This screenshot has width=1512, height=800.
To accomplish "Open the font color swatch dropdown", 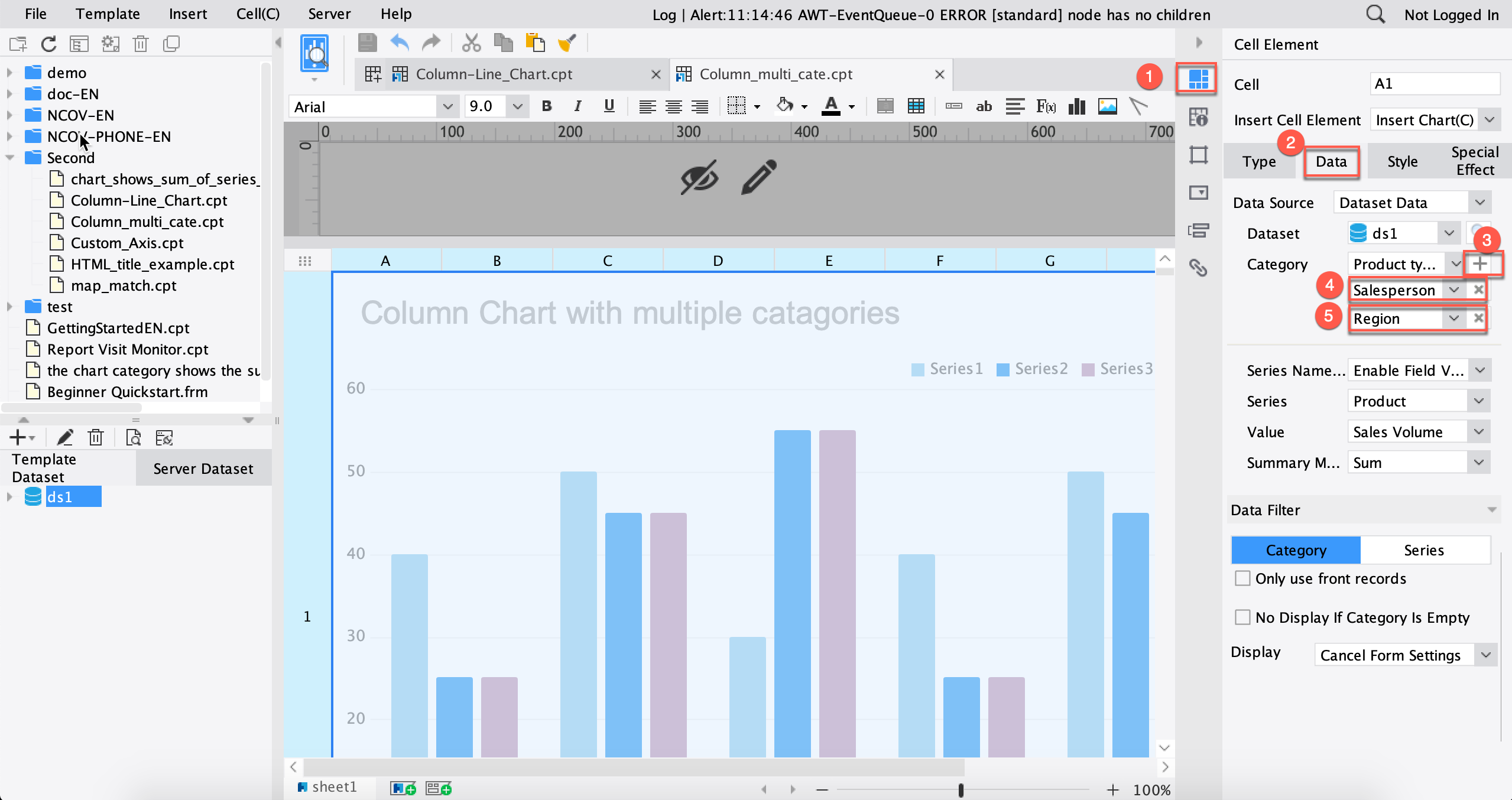I will pyautogui.click(x=851, y=106).
